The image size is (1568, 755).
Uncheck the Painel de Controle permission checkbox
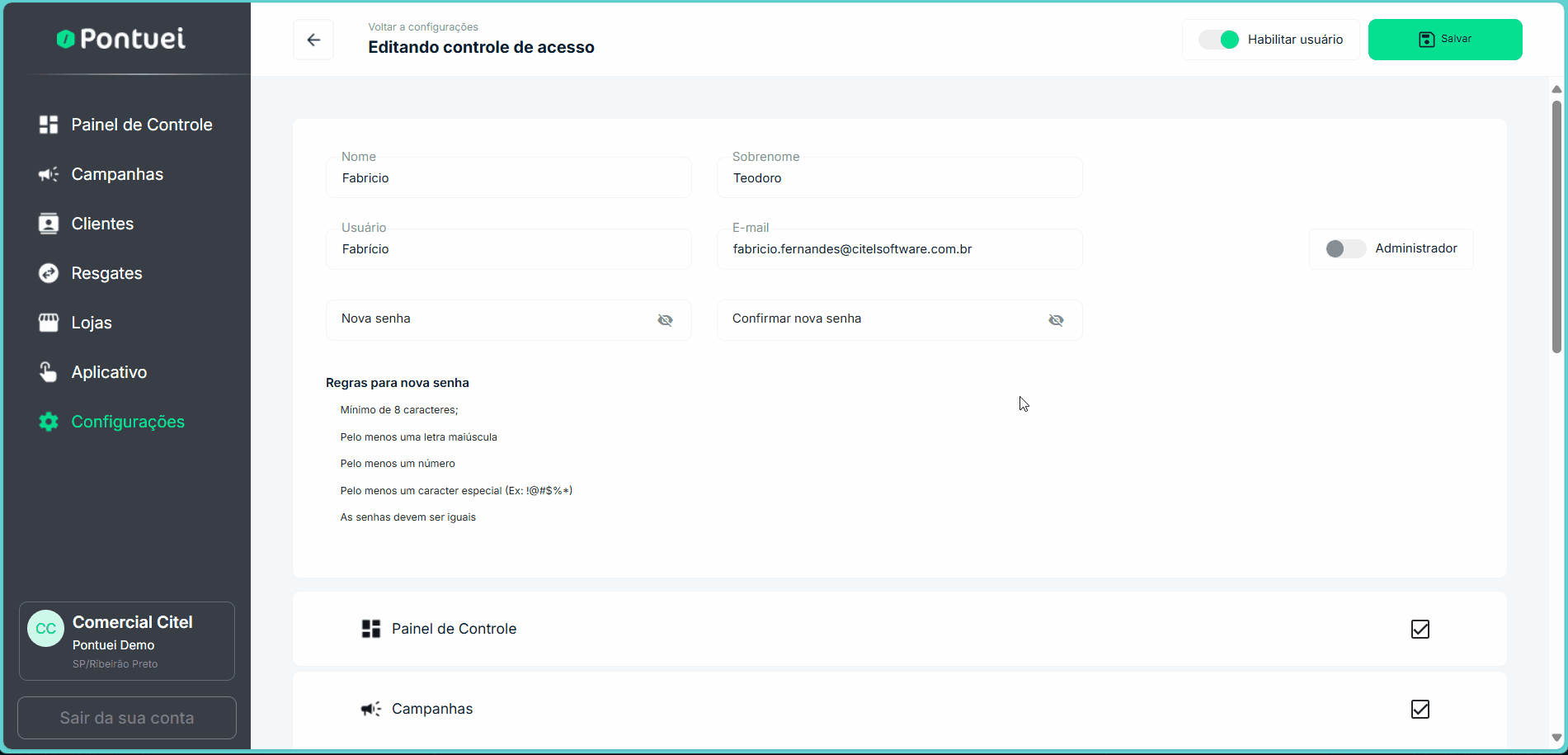tap(1420, 629)
